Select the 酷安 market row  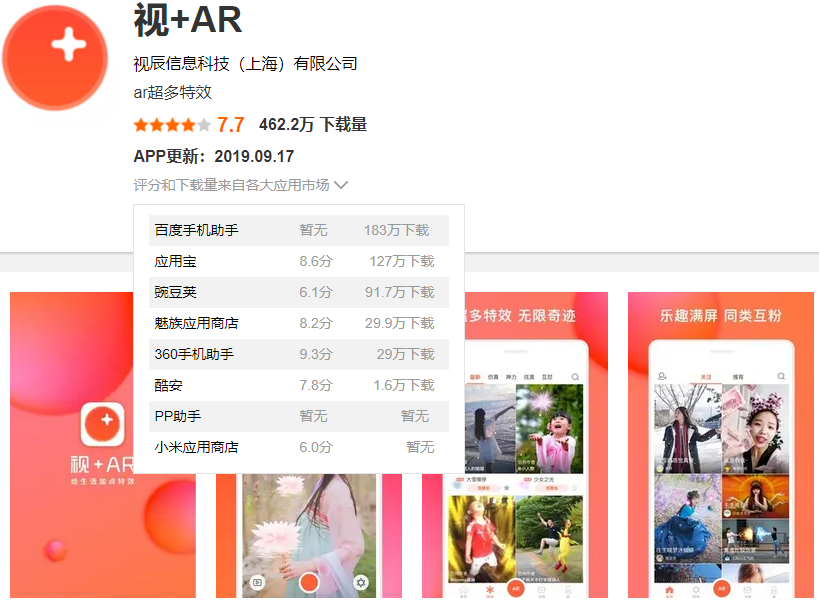[299, 385]
